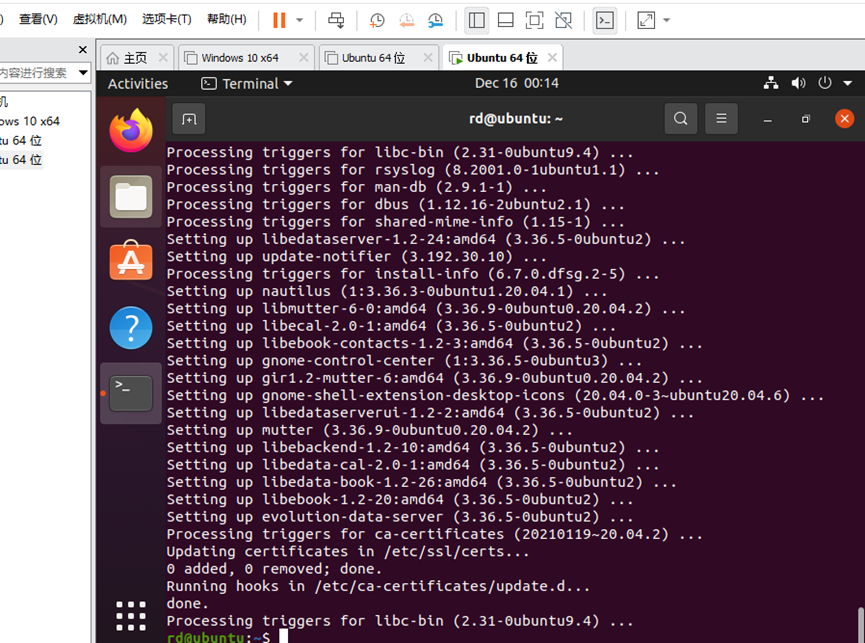Open the 查看(V) menu

38,19
